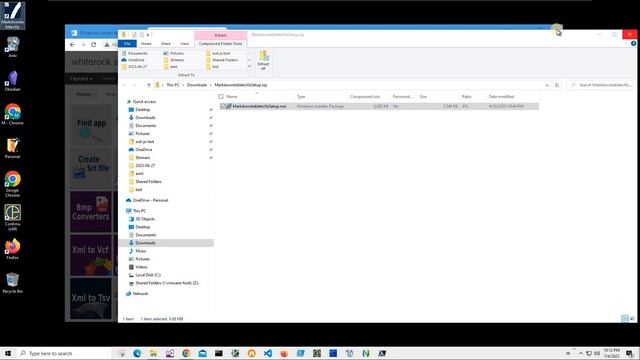Click taskbar Type here to search box

[x=64, y=353]
